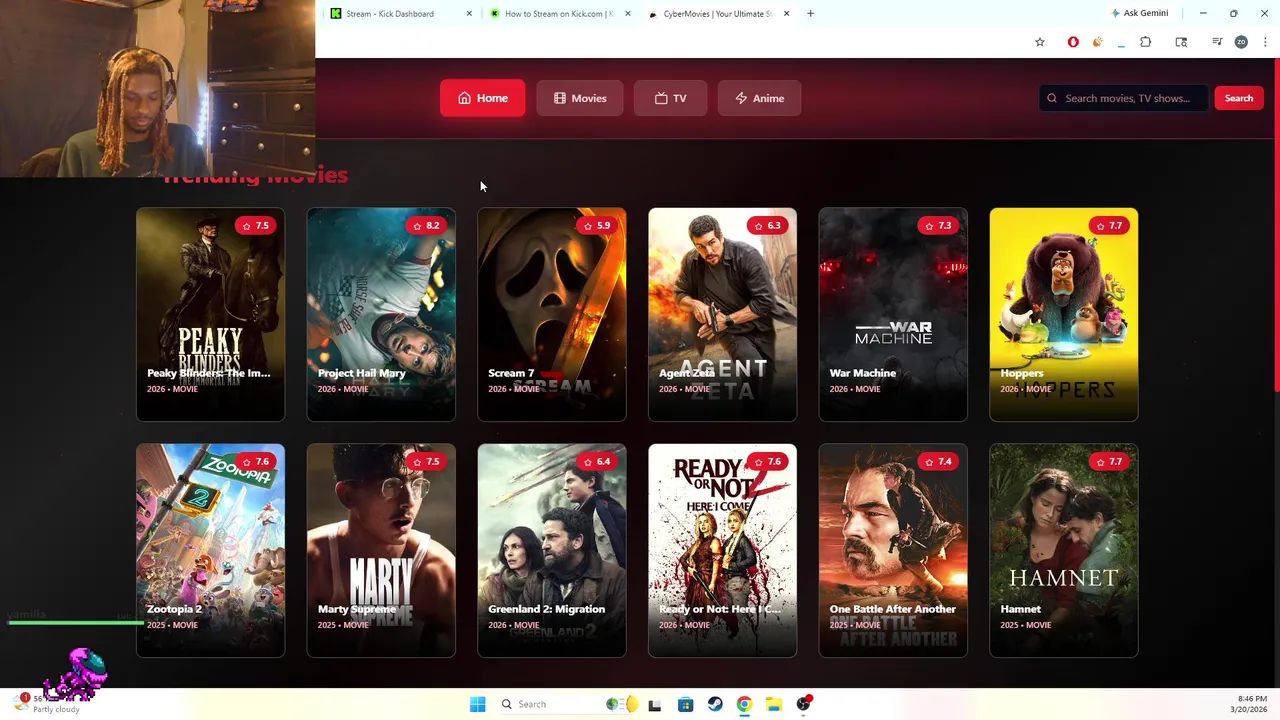1280x720 pixels.
Task: Click the tab search toolbar icon
Action: [x=1181, y=42]
